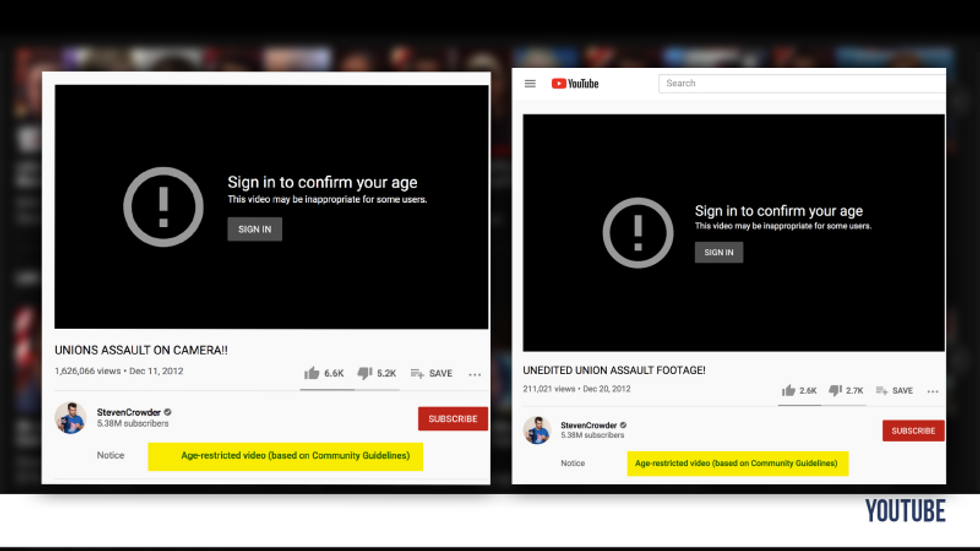
Task: Click 'Sign in to confirm your age' in right player
Action: [779, 211]
